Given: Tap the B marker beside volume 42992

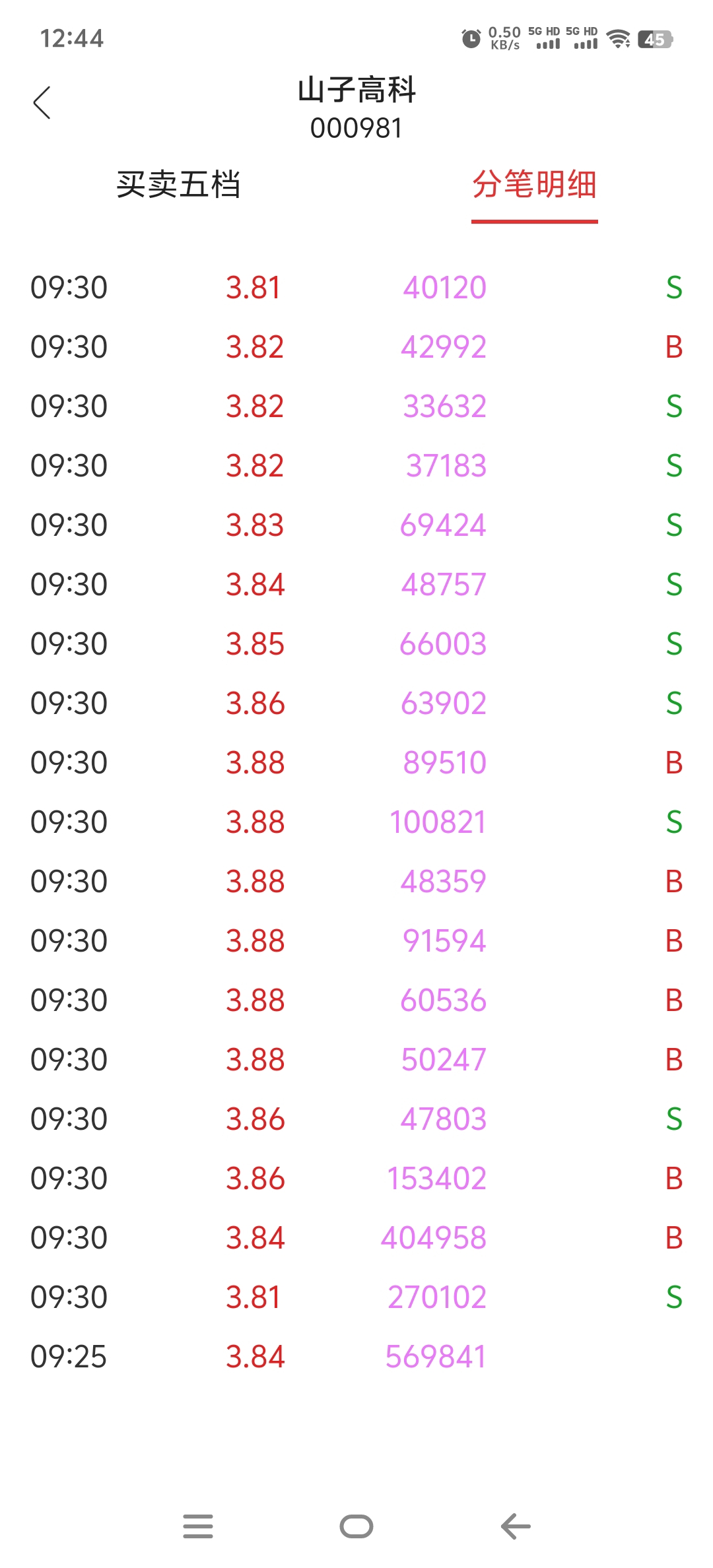Looking at the screenshot, I should pyautogui.click(x=673, y=347).
